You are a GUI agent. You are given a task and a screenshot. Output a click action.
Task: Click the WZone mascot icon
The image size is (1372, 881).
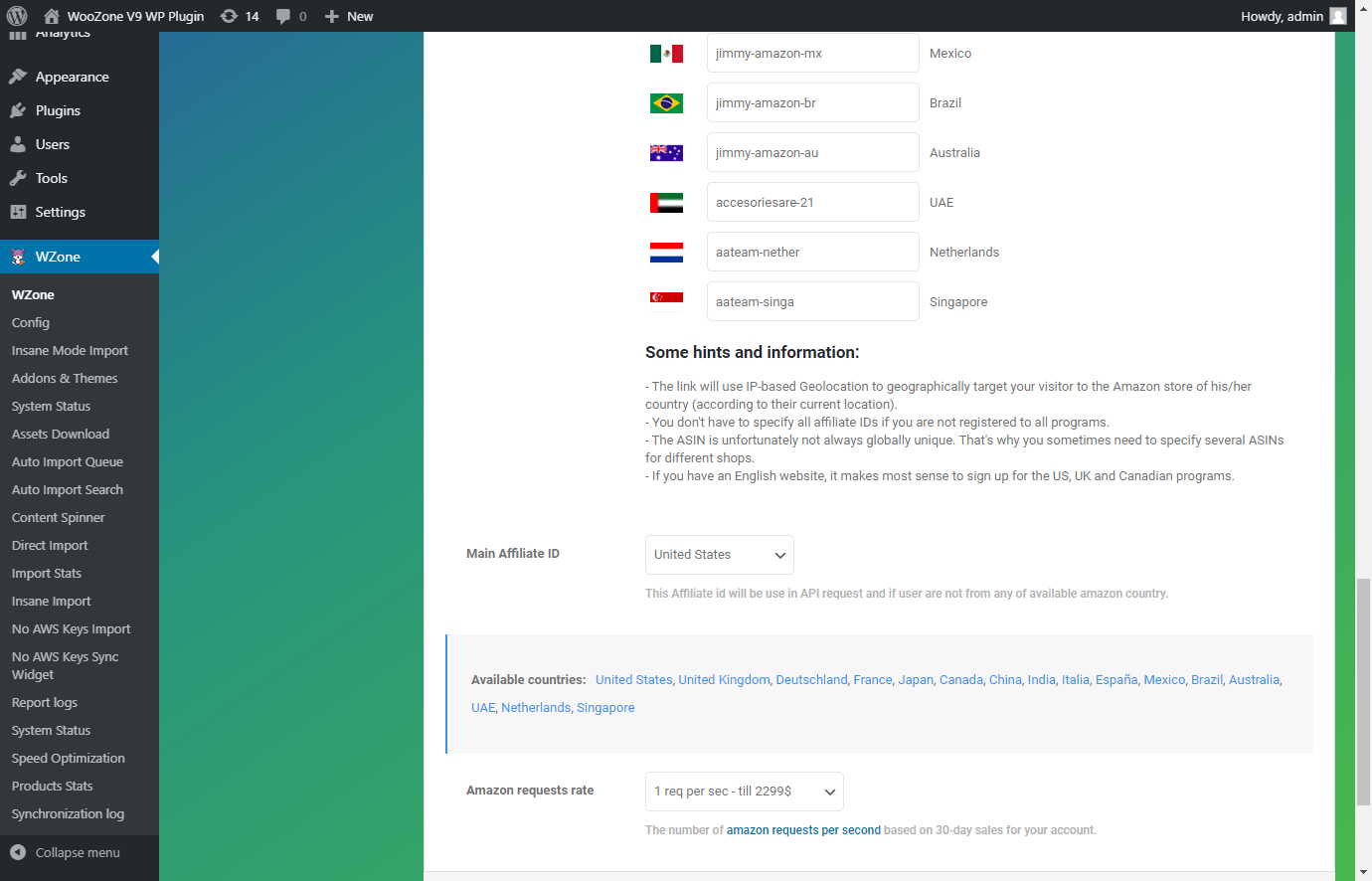tap(18, 257)
